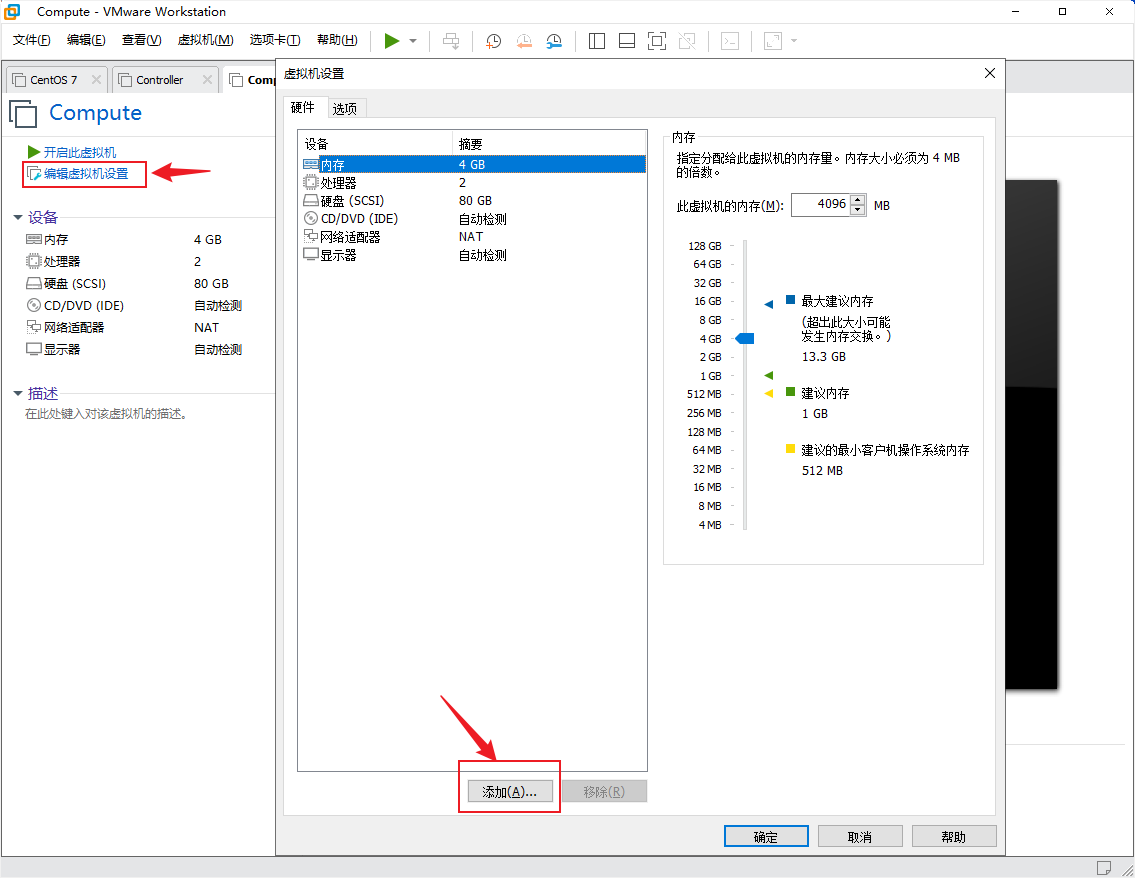Screen dimensions: 1135x878
Task: Click the yellow minimum memory marker
Action: (x=769, y=393)
